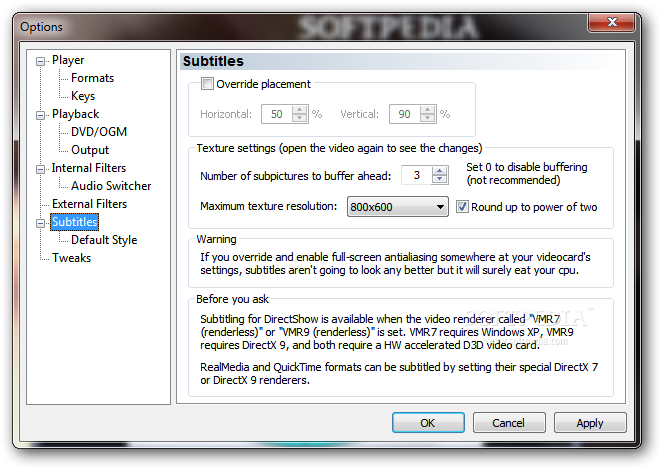Select Audio Switcher in the tree
This screenshot has width=662, height=469.
tap(111, 186)
